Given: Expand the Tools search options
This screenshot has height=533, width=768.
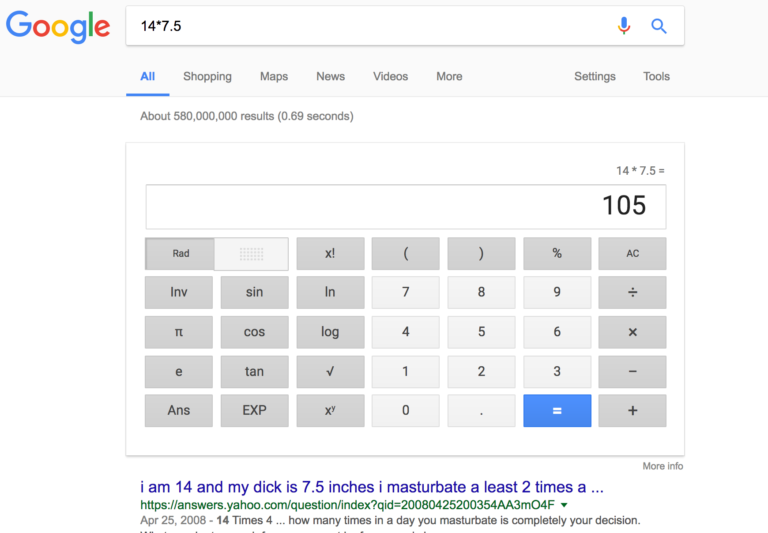Looking at the screenshot, I should (x=656, y=76).
